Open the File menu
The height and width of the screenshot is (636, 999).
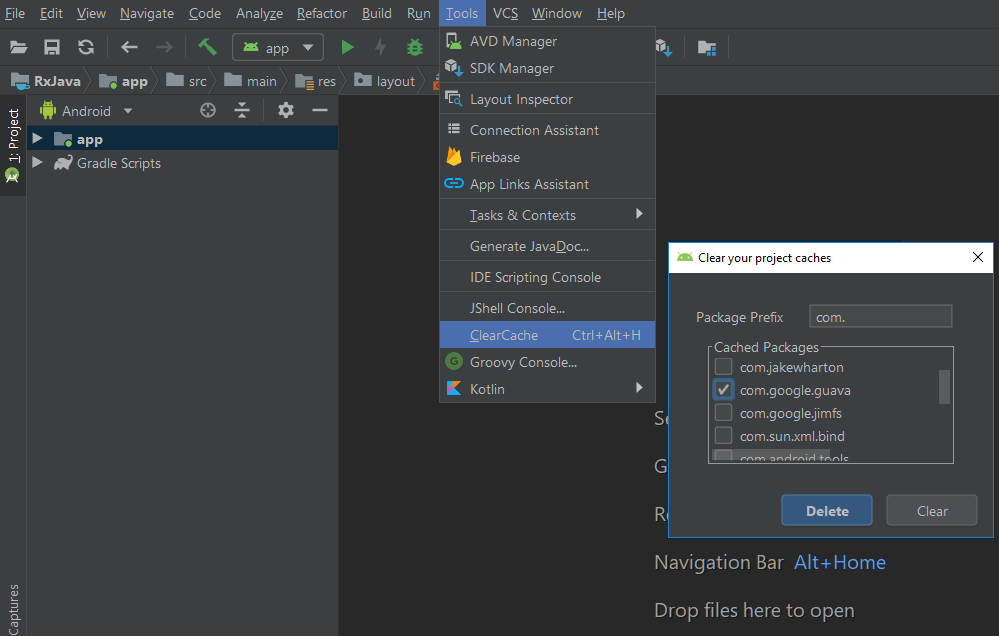[15, 13]
